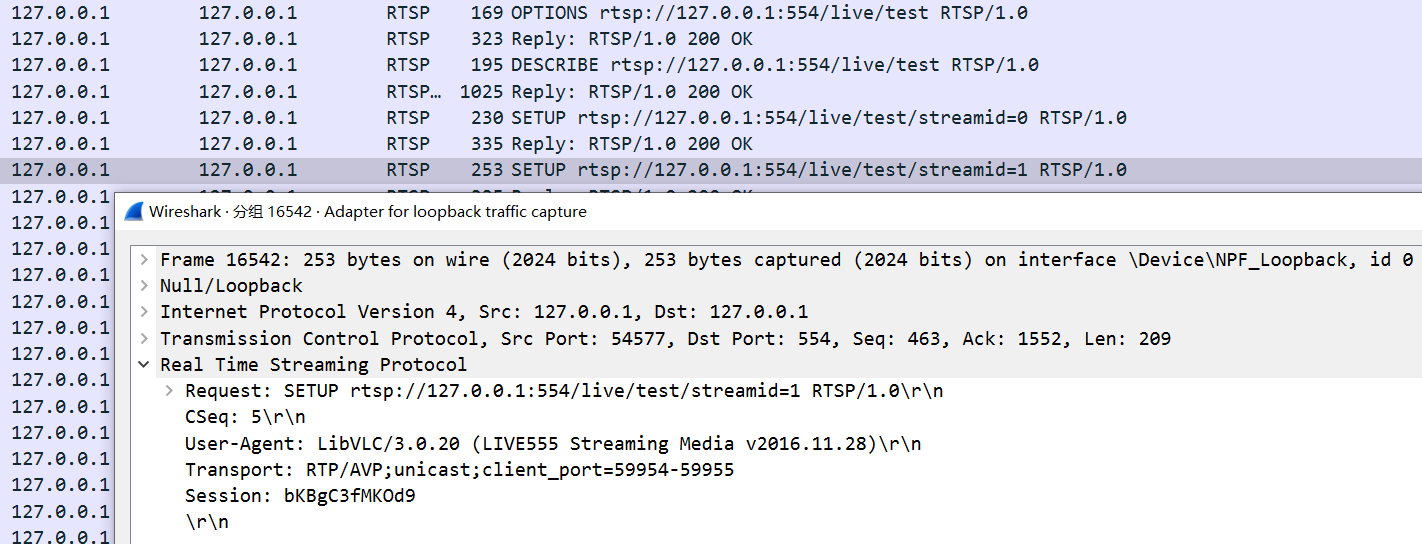1422x544 pixels.
Task: Select the trailing \r\n line in RTSP
Action: (207, 521)
